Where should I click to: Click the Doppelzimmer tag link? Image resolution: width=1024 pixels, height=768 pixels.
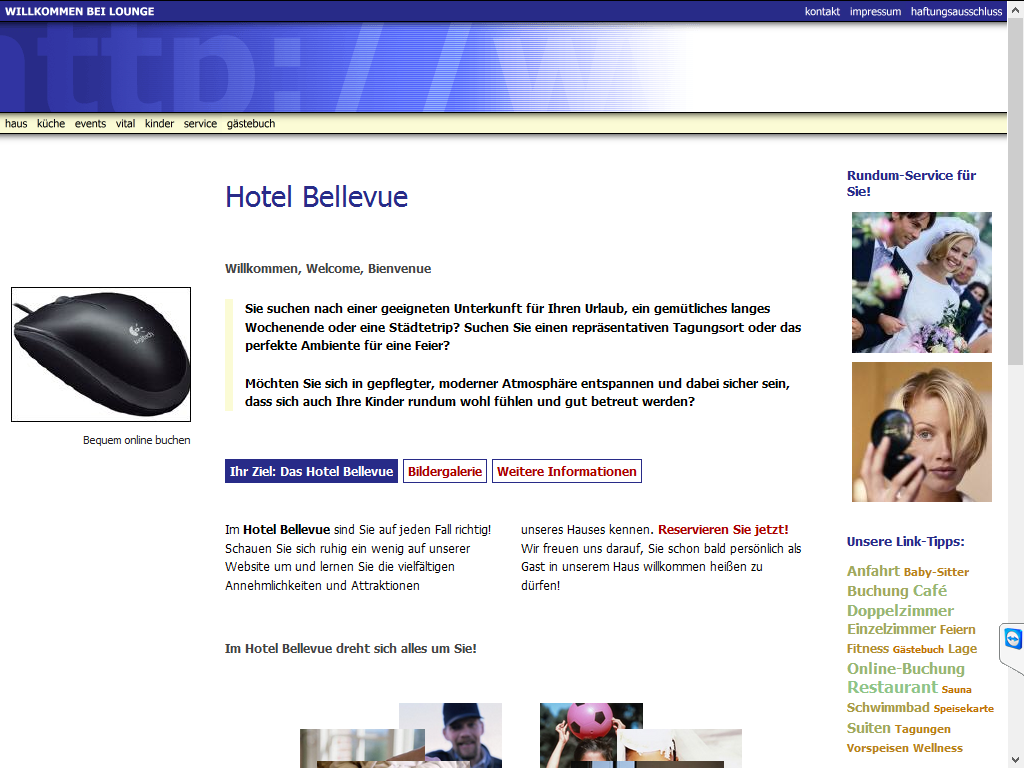(900, 611)
